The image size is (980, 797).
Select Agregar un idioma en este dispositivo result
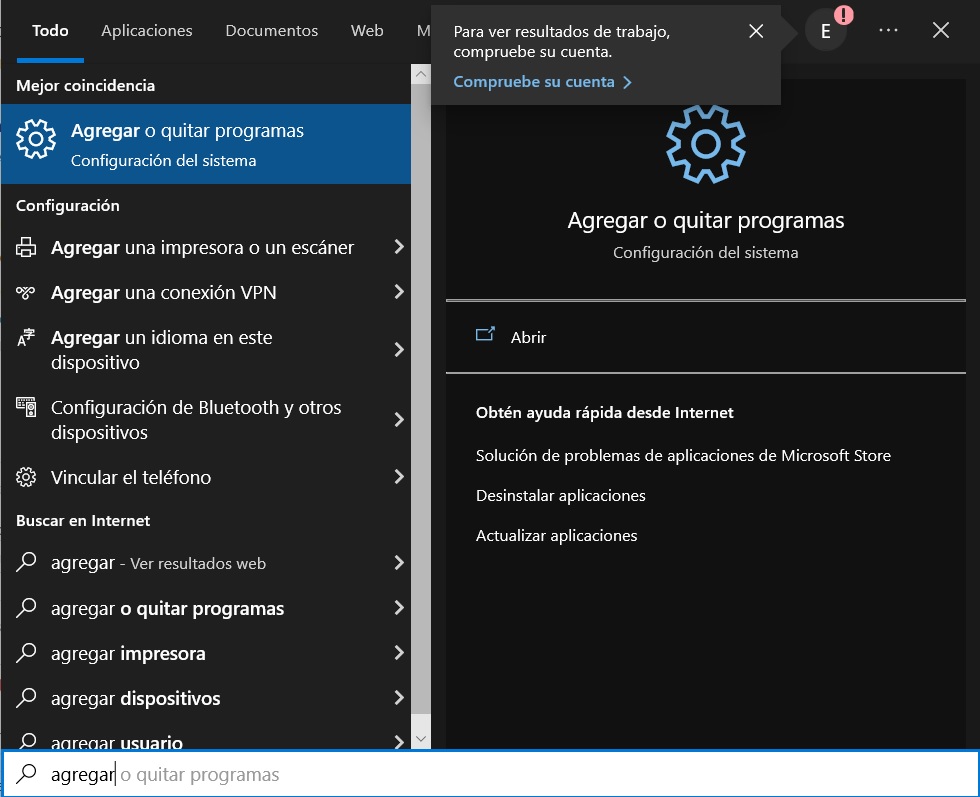click(206, 350)
